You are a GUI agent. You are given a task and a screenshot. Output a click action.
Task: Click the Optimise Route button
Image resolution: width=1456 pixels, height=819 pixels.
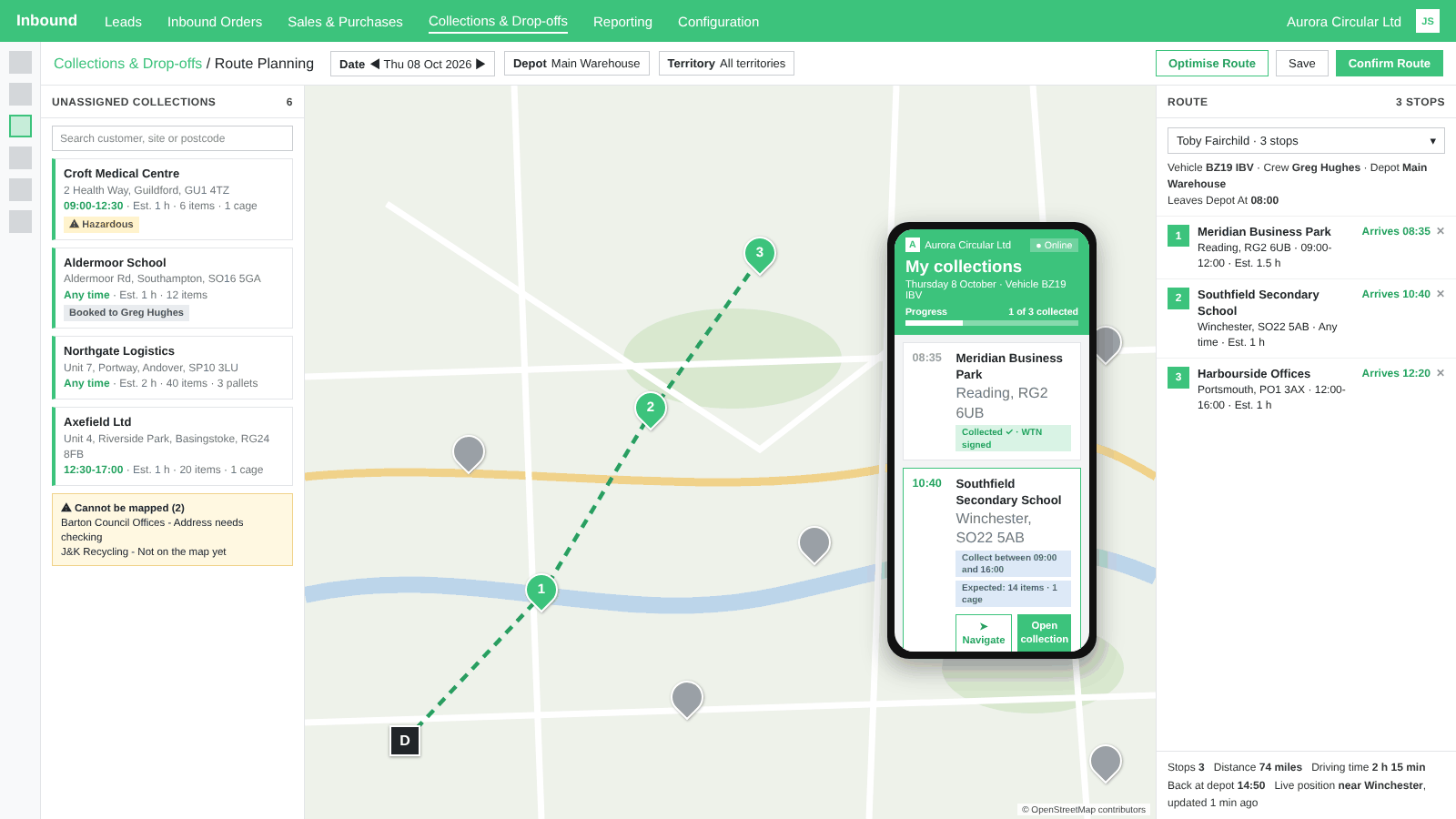point(1212,64)
